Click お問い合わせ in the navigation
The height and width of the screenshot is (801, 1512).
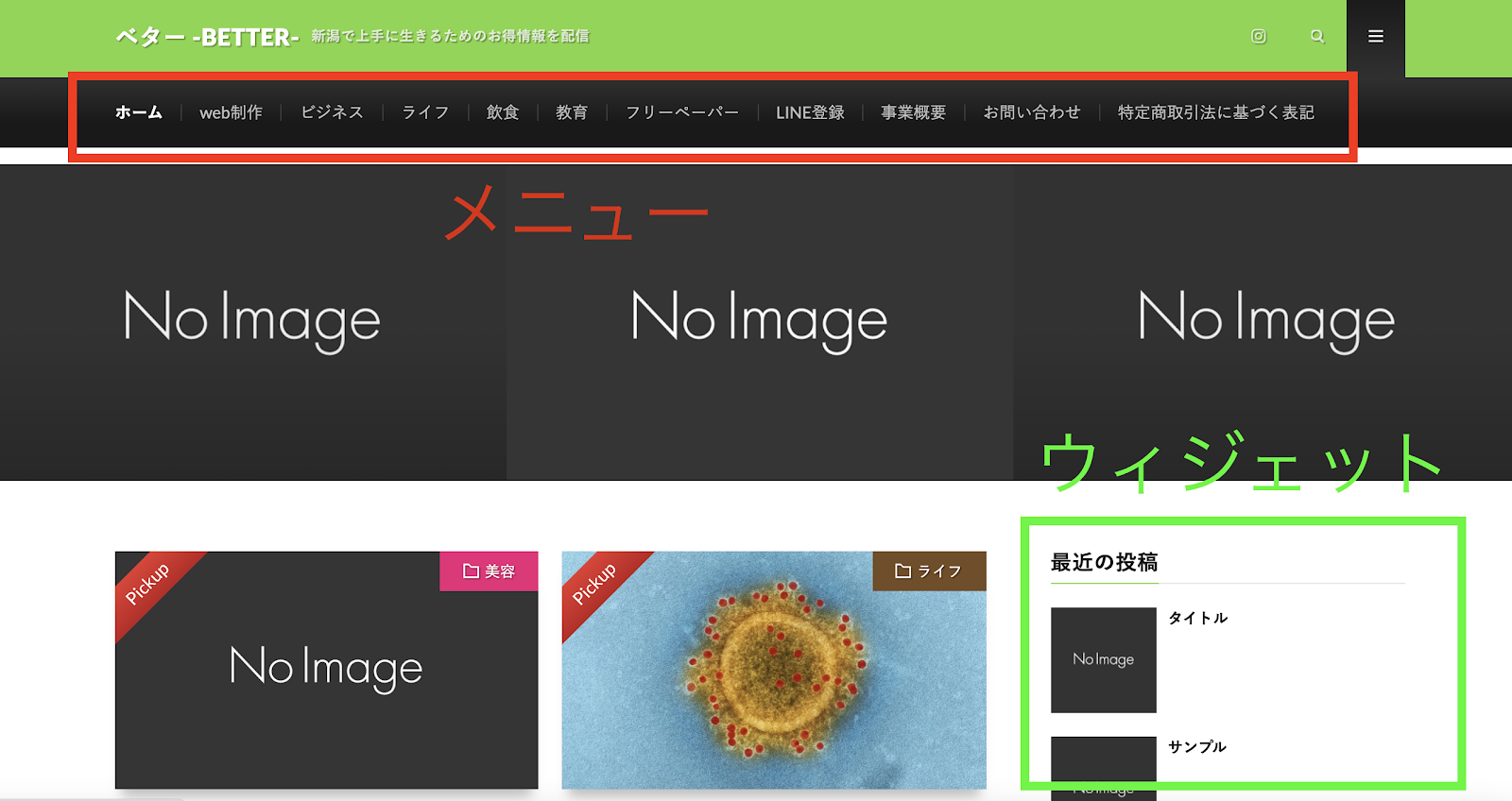coord(1032,112)
